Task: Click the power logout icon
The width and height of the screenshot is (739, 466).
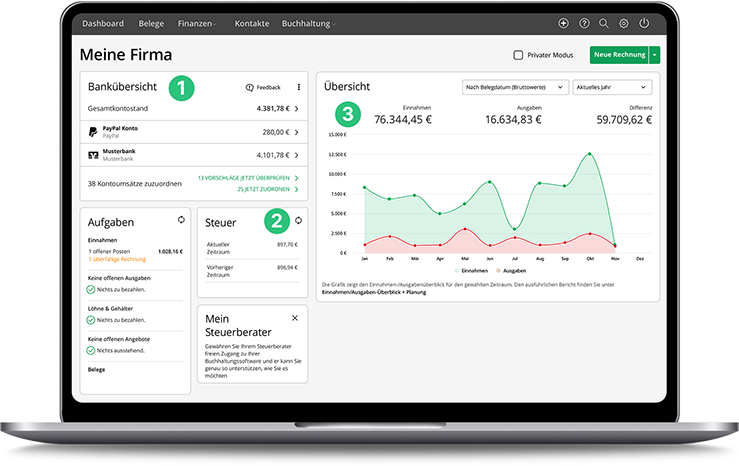Action: coord(644,23)
